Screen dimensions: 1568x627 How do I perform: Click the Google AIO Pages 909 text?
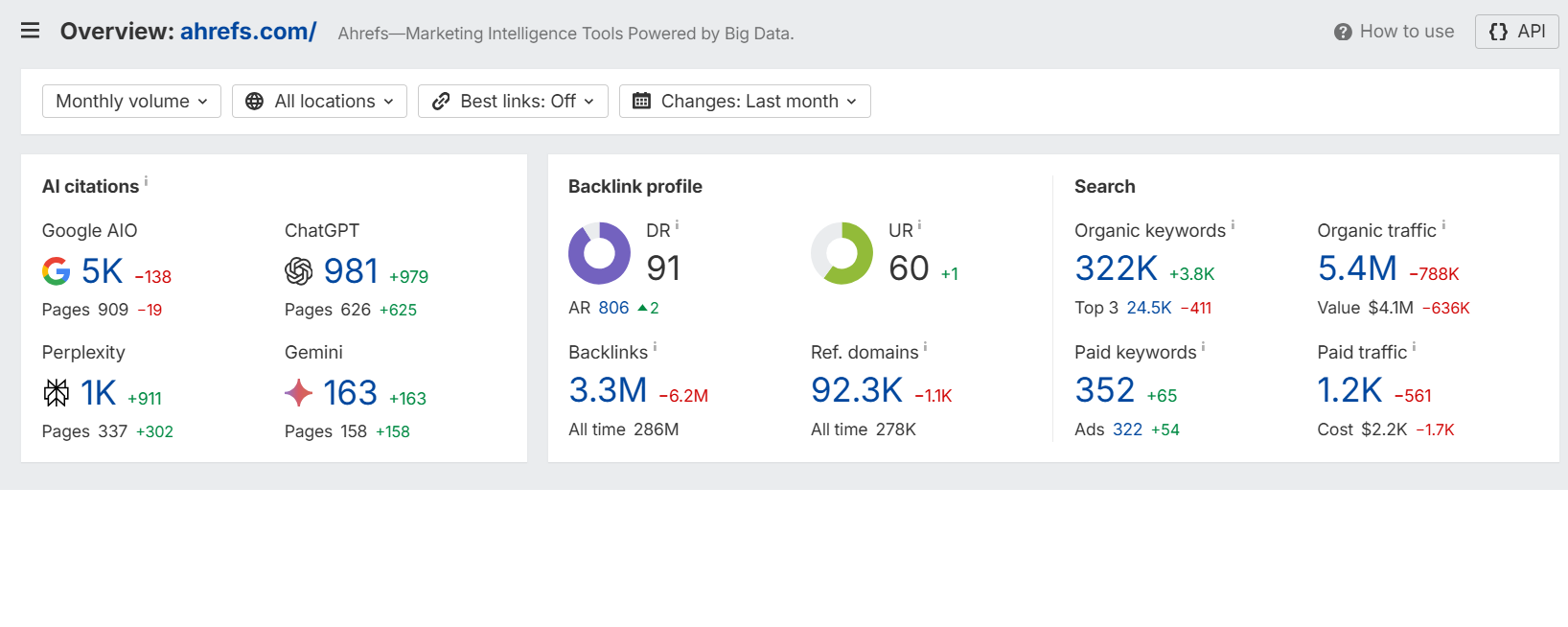coord(85,310)
